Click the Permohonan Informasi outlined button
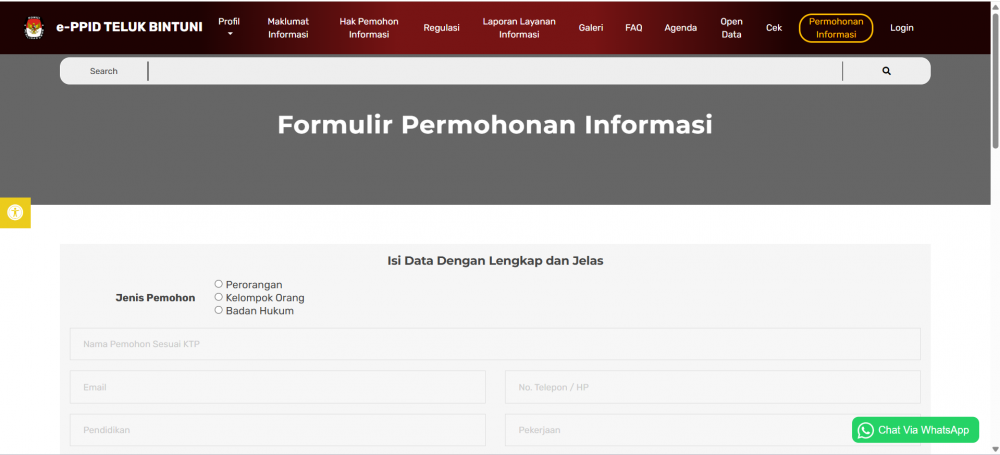This screenshot has height=455, width=1000. (x=836, y=28)
